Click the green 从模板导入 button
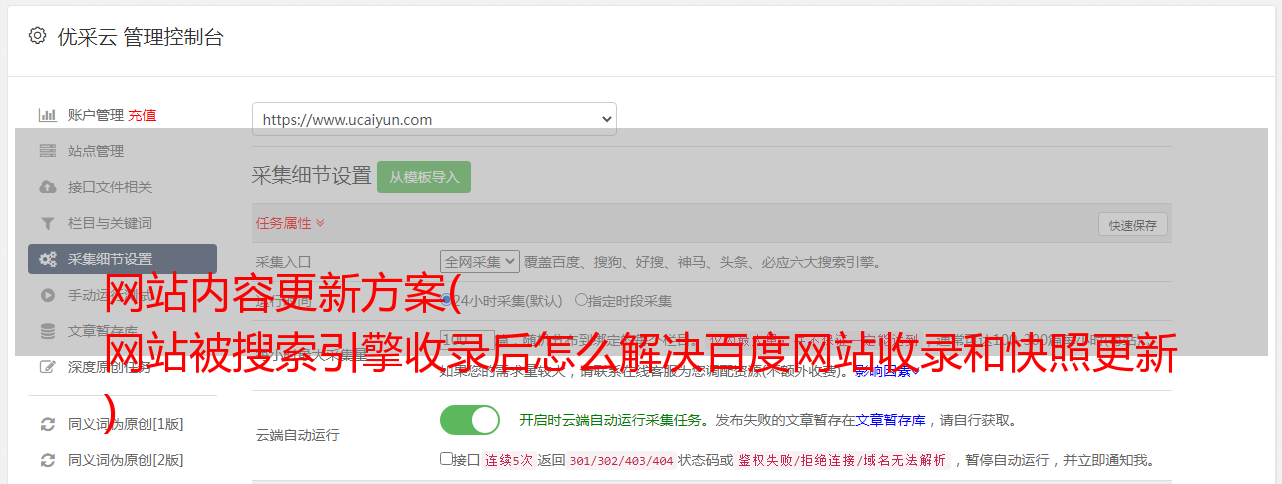Image resolution: width=1282 pixels, height=484 pixels. 424,177
